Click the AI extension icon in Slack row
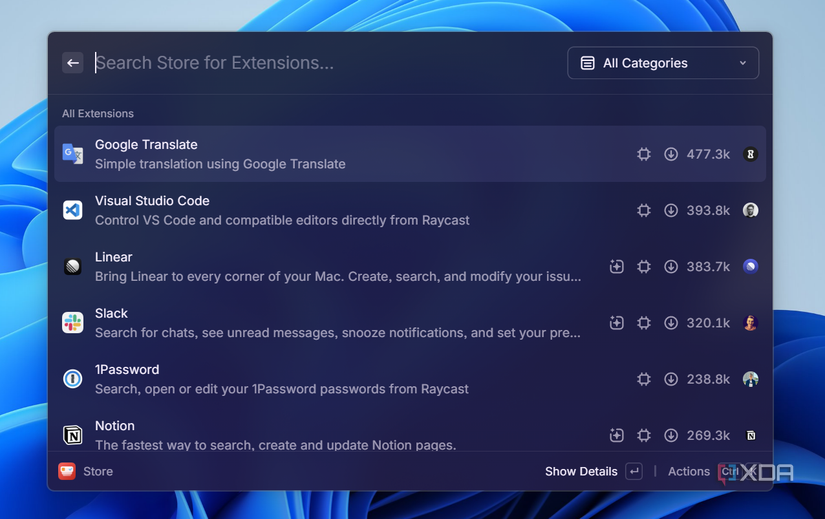This screenshot has height=519, width=825. 617,323
